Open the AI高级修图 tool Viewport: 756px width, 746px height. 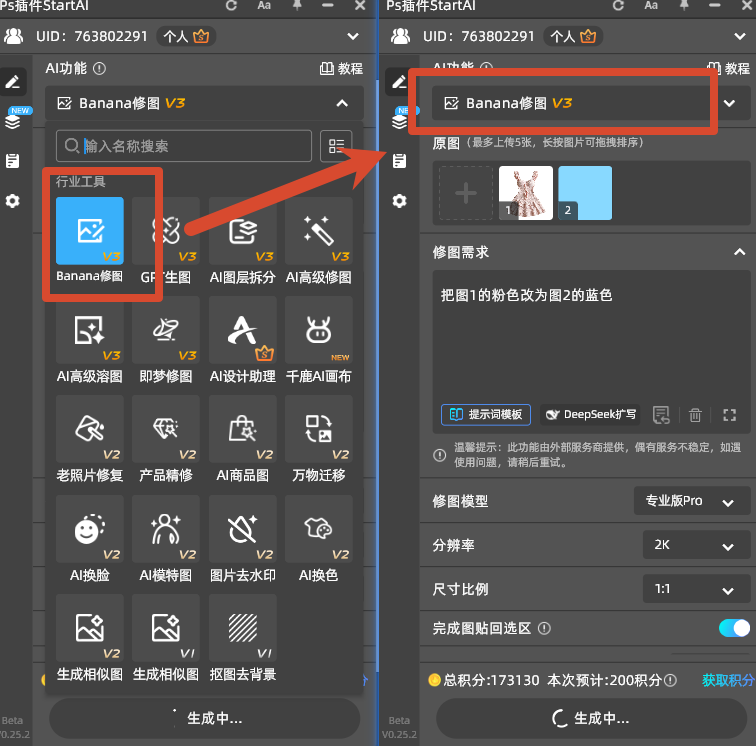[319, 231]
